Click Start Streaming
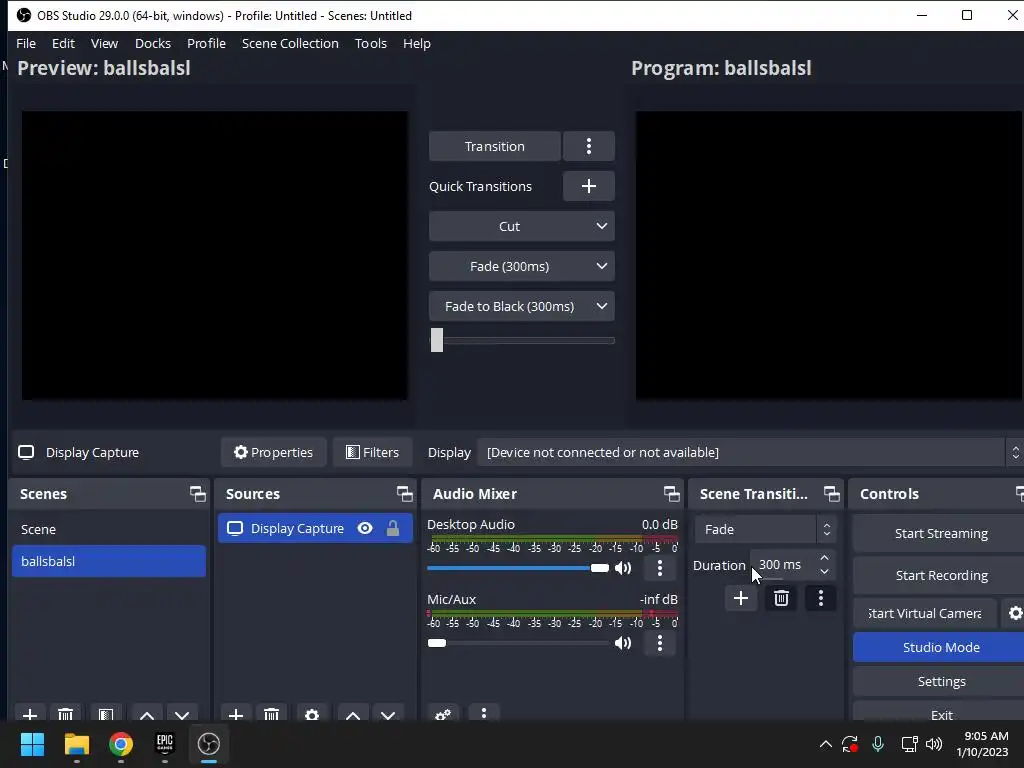The width and height of the screenshot is (1024, 768). coord(940,534)
